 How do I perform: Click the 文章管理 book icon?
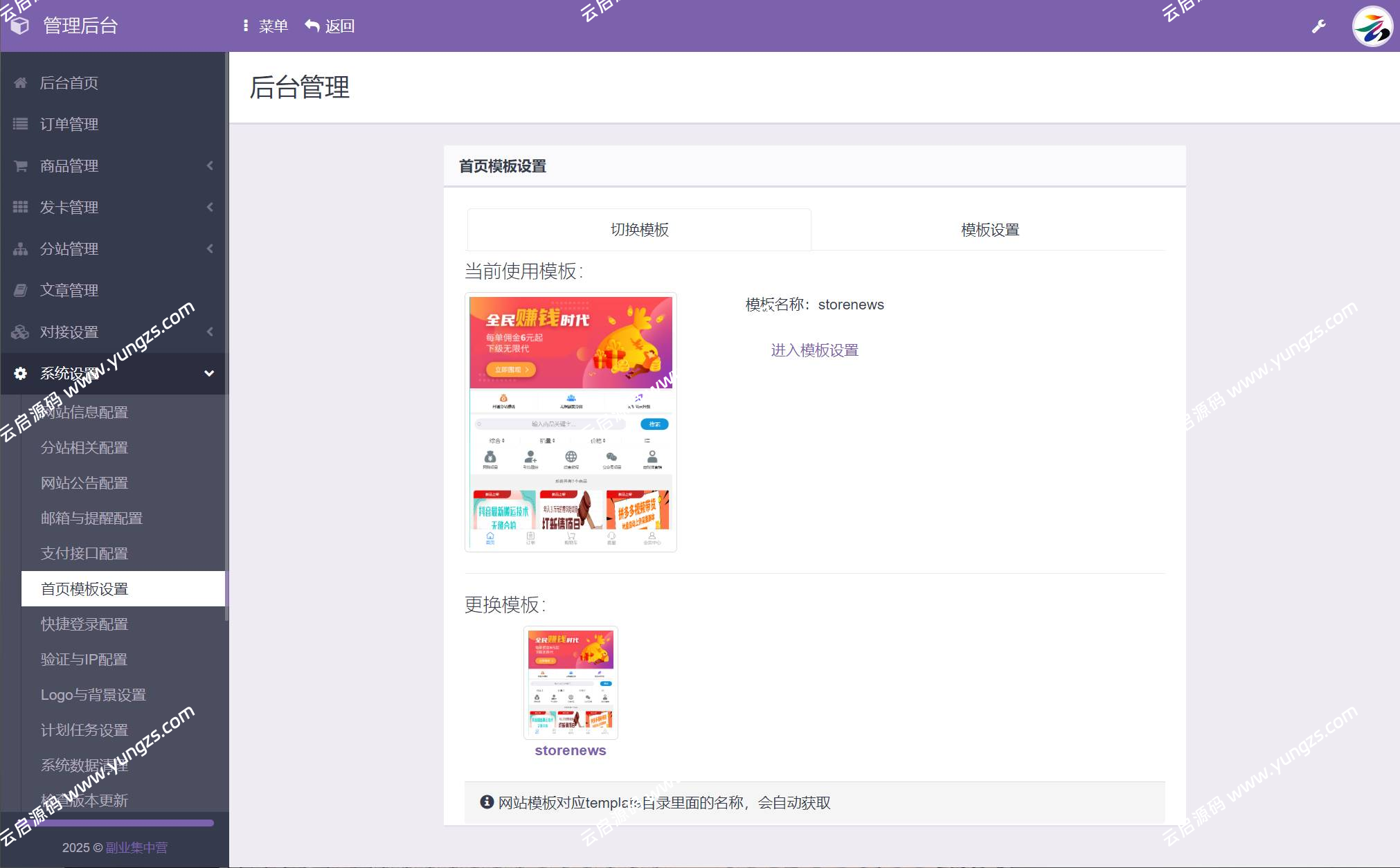[x=20, y=290]
